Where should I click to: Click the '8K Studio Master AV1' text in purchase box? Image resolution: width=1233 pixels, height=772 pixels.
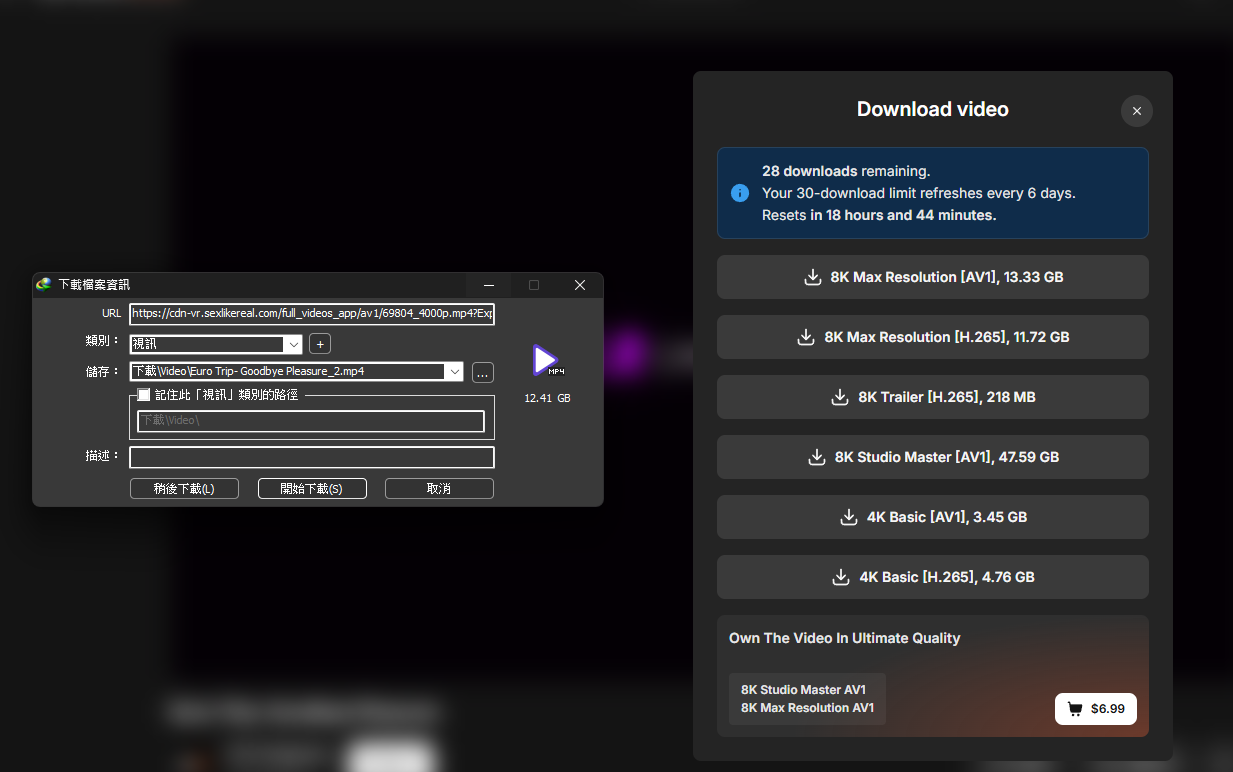point(804,690)
